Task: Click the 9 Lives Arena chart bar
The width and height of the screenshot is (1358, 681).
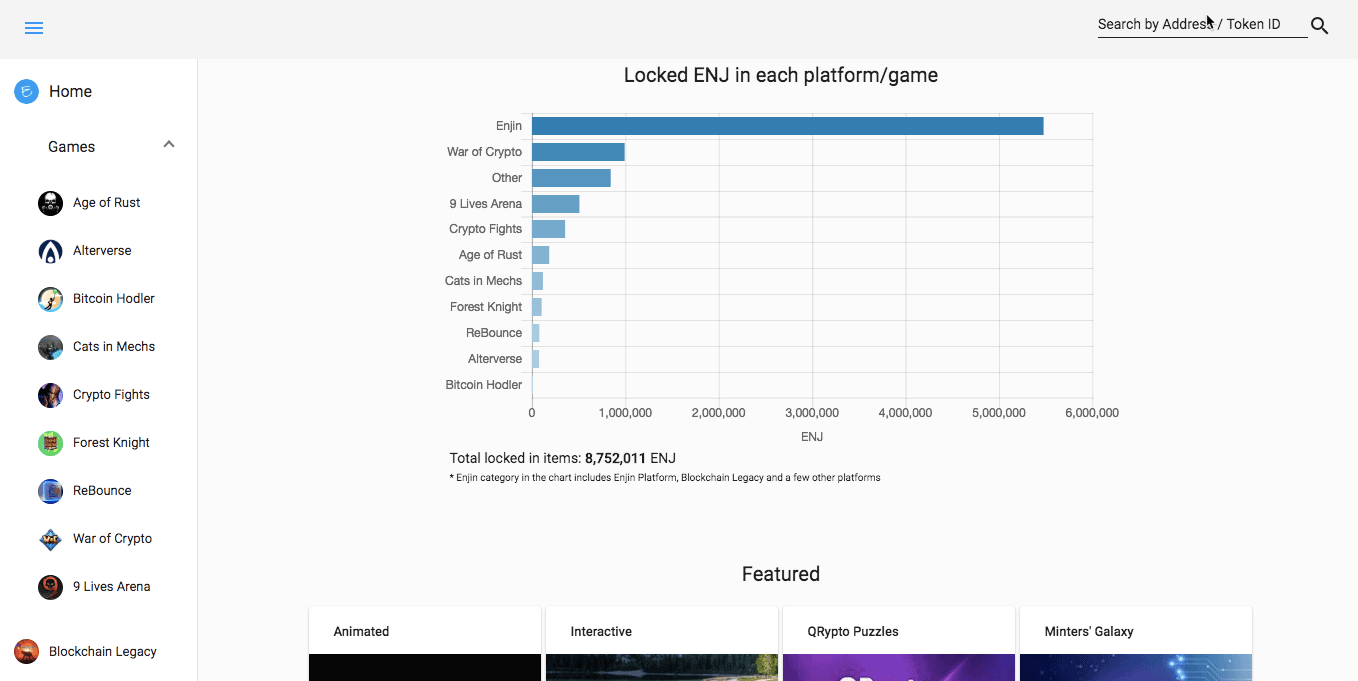Action: point(555,204)
